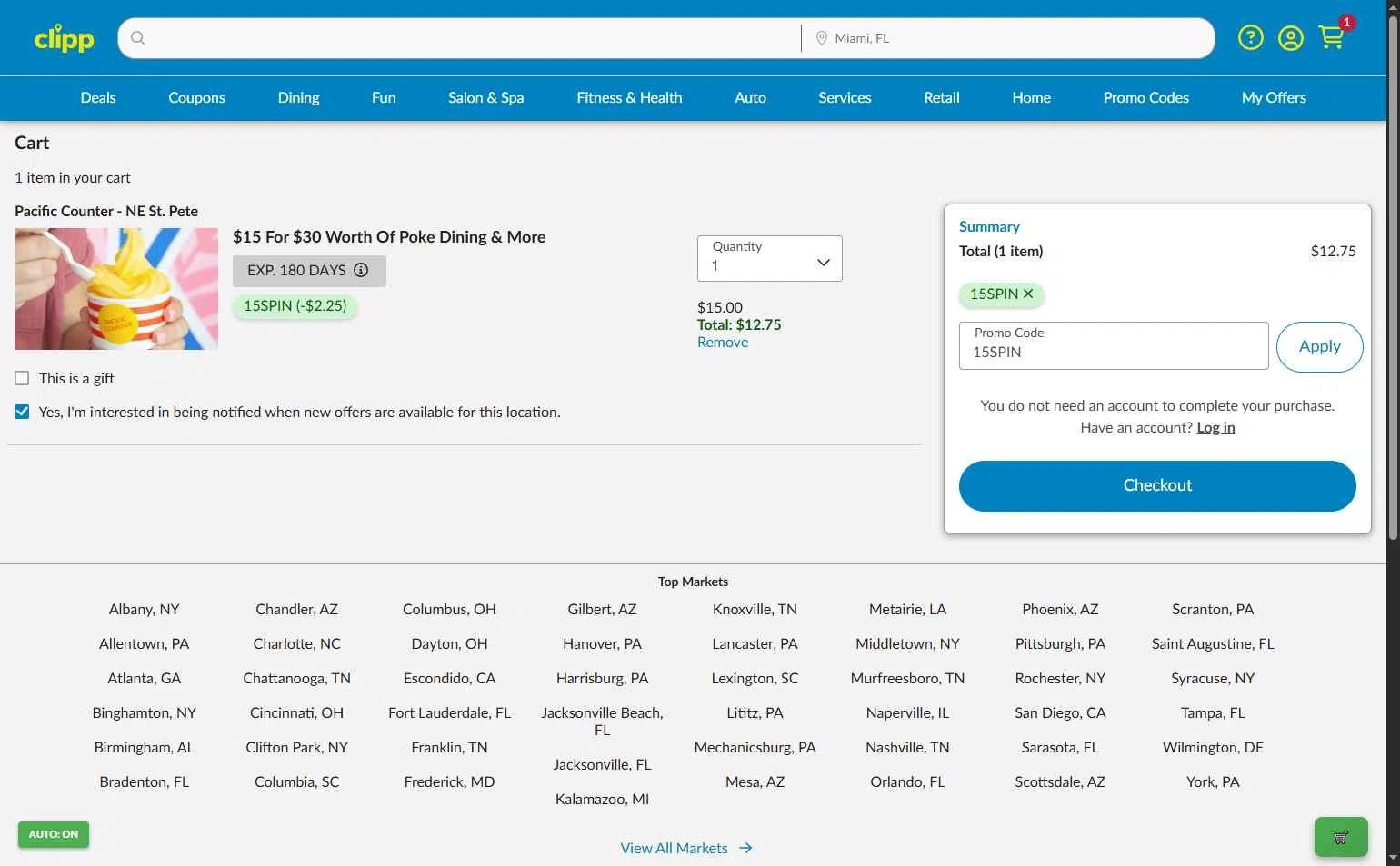Select the Gilbert, AZ market
Screen dimensions: 1400x866
[603, 609]
